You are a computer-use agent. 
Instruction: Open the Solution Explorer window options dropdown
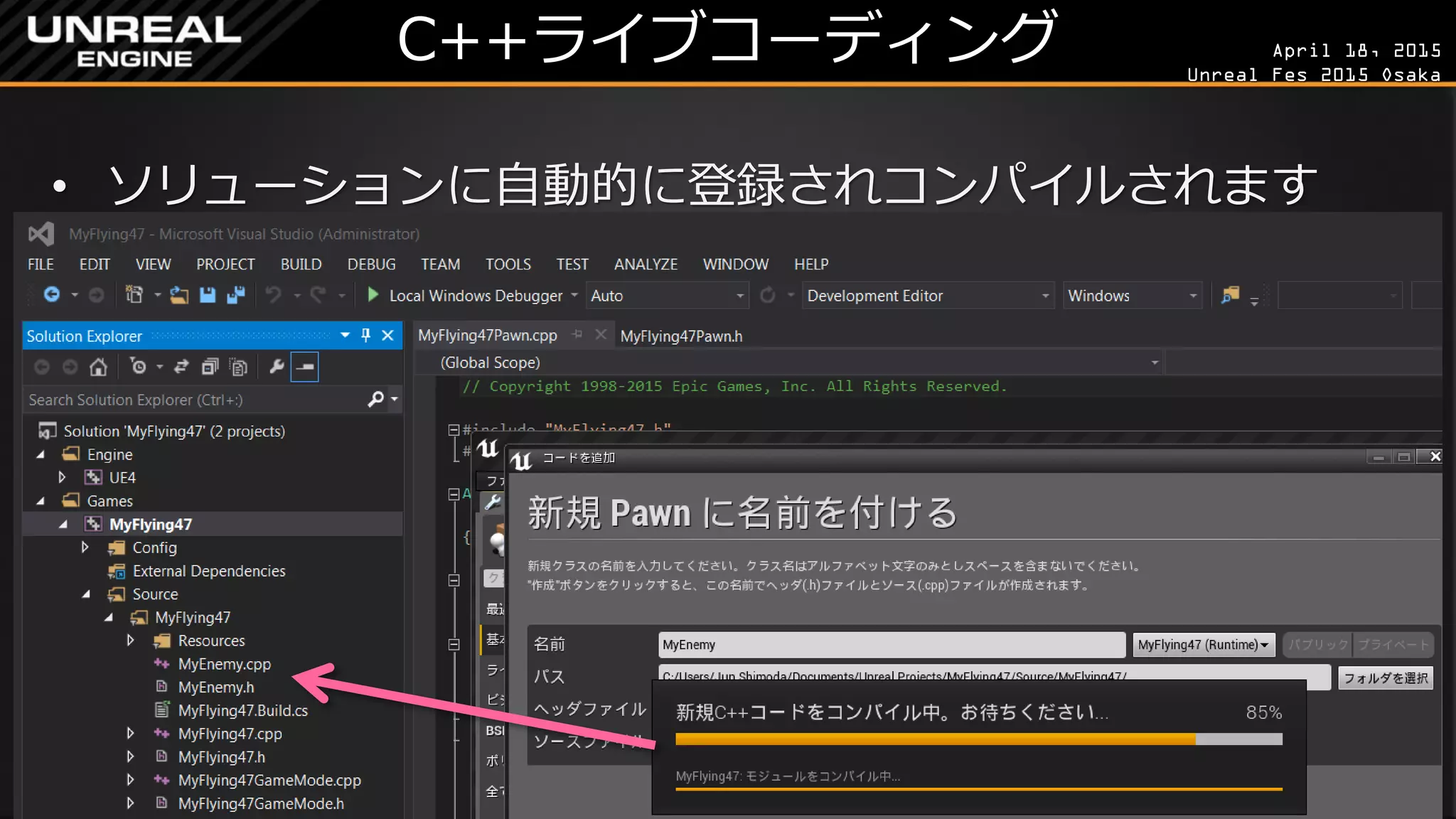pos(345,336)
